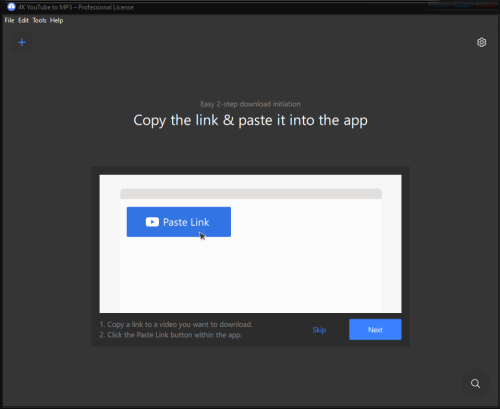Open settings with the gear icon
The width and height of the screenshot is (500, 409).
(481, 42)
